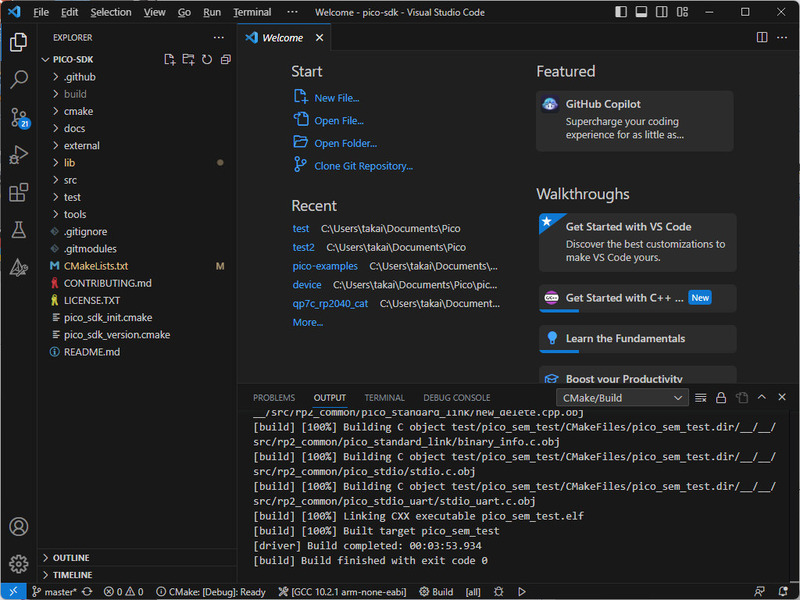The width and height of the screenshot is (800, 600).
Task: Open the Extensions view in activity bar
Action: point(18,192)
